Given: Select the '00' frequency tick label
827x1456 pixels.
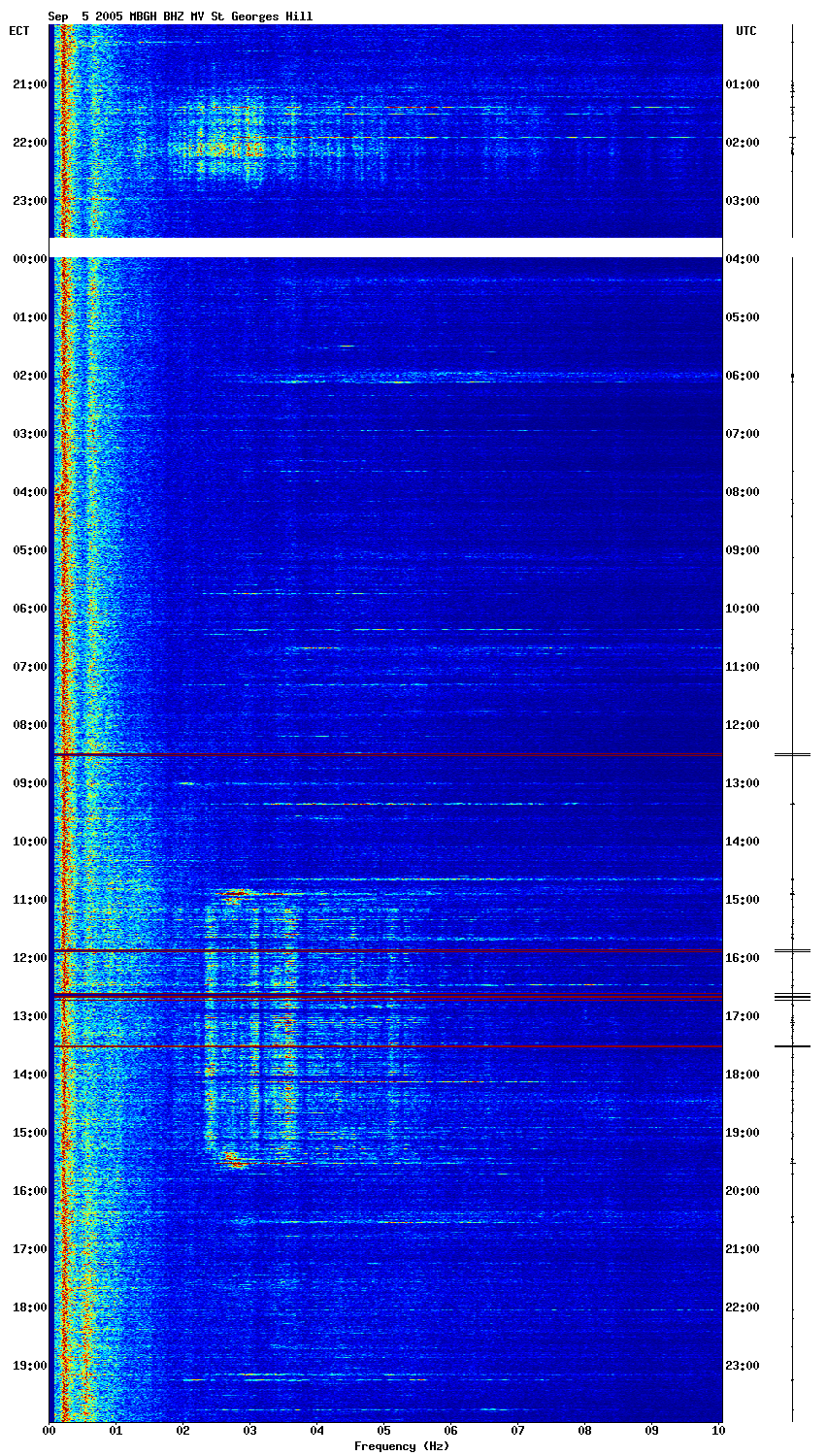Looking at the screenshot, I should click(50, 1431).
